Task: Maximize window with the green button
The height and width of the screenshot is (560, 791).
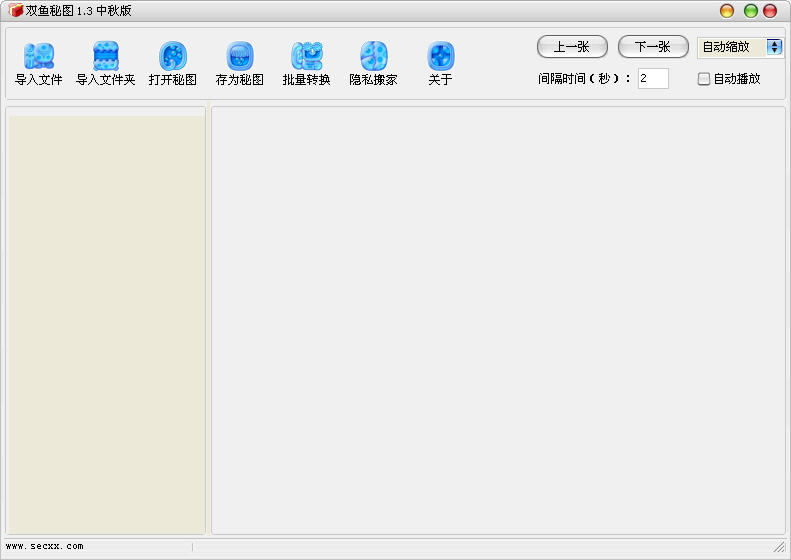Action: coord(751,11)
